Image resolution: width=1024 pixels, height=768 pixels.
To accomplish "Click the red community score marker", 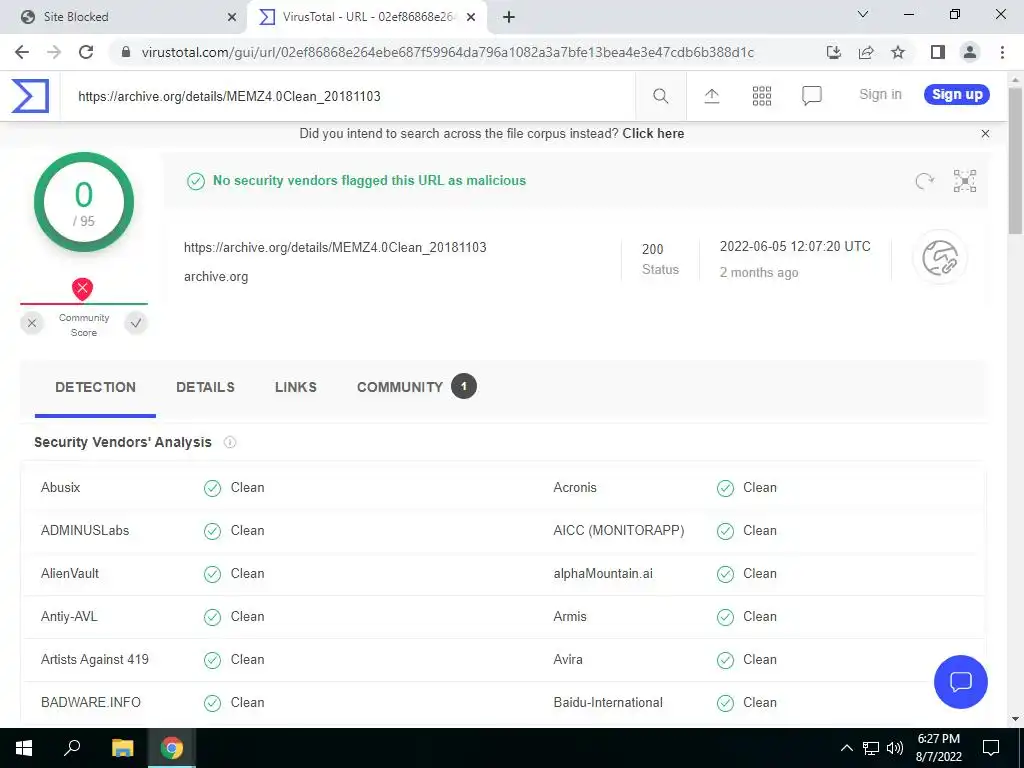I will (82, 289).
